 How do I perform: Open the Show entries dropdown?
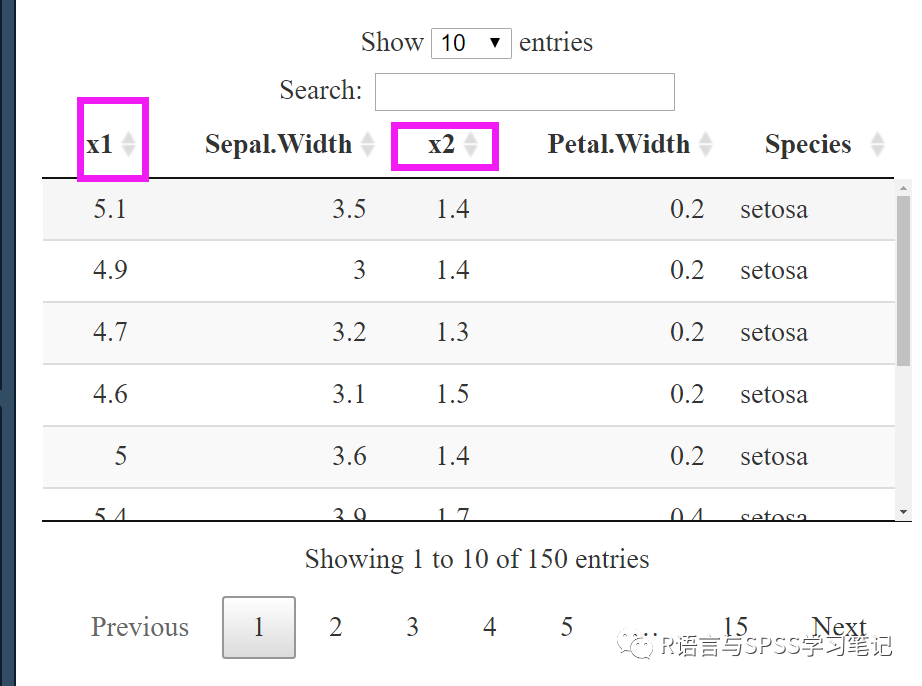[x=471, y=43]
